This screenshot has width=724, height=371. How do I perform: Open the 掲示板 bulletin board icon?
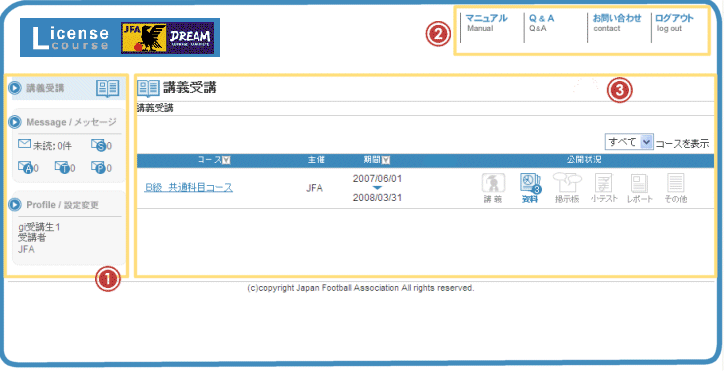567,189
